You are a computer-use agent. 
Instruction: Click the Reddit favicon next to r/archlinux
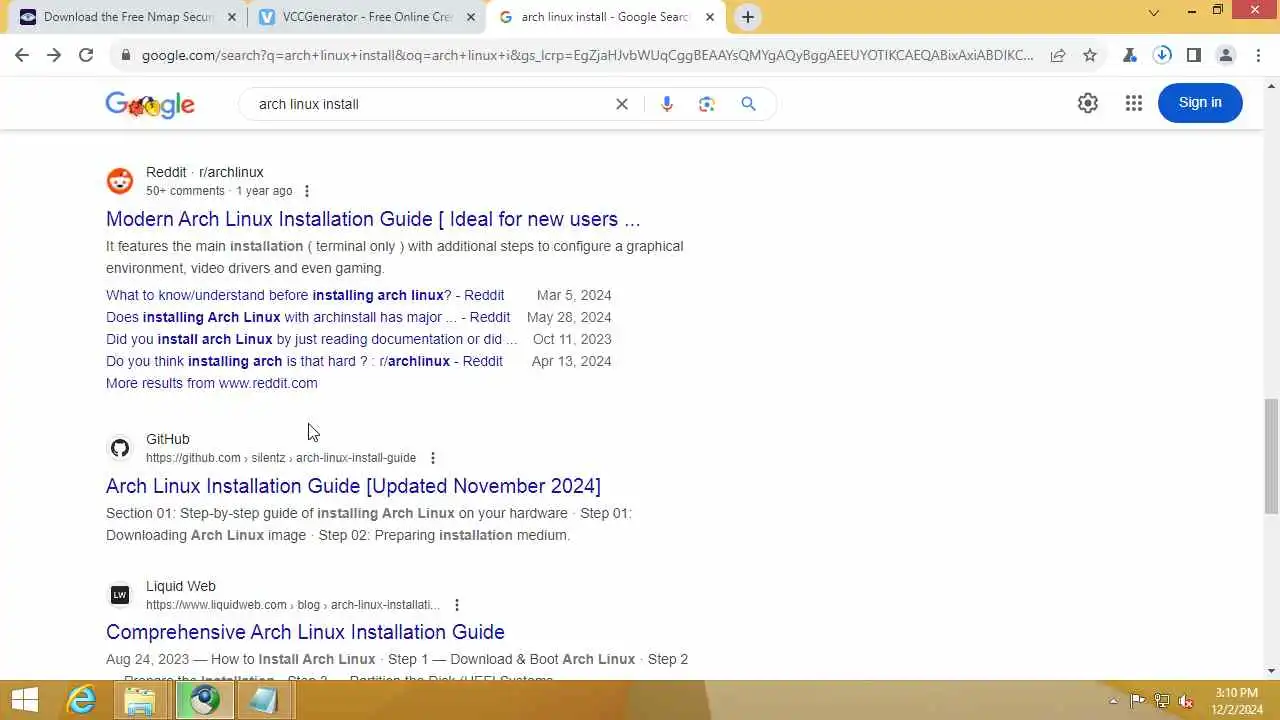(x=120, y=181)
